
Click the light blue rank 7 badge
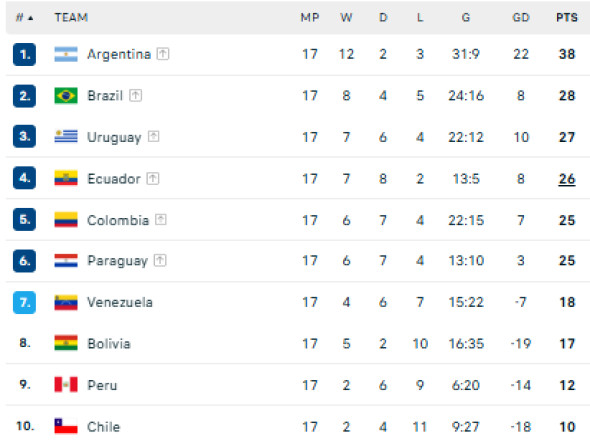[24, 302]
